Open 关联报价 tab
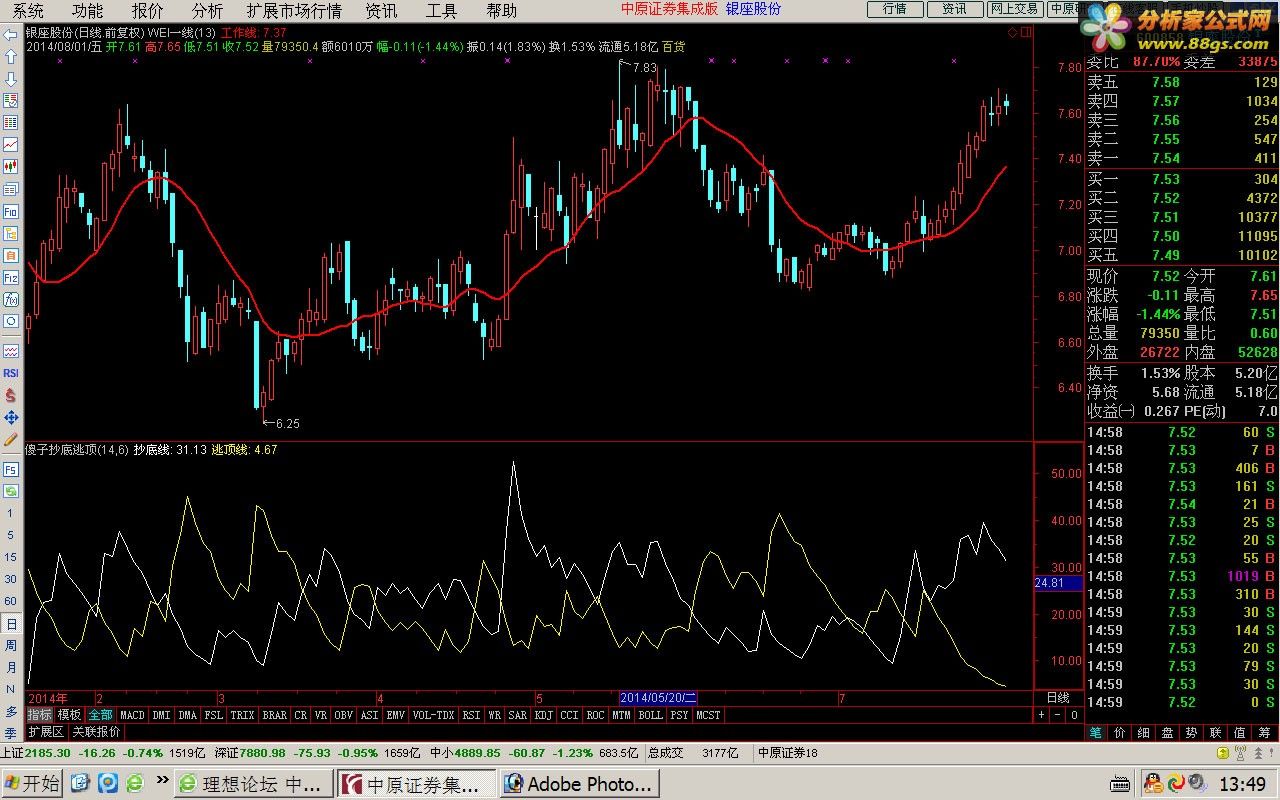 tap(97, 732)
